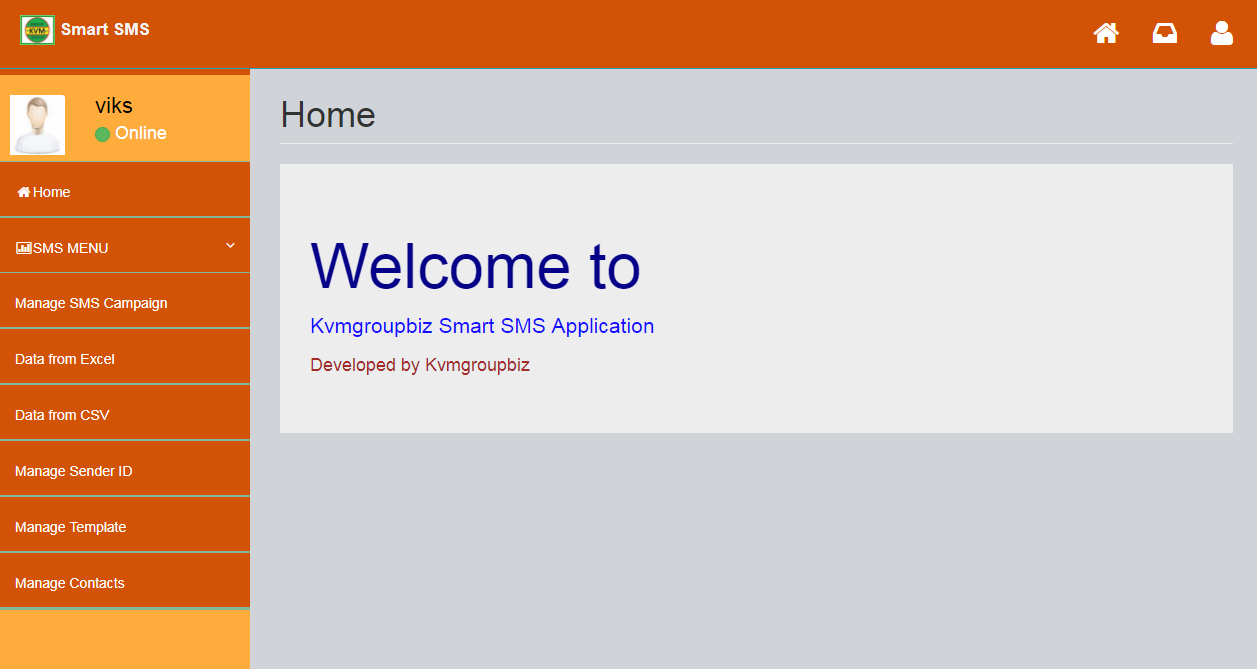Click the green Online status dot
This screenshot has width=1257, height=669.
(102, 134)
